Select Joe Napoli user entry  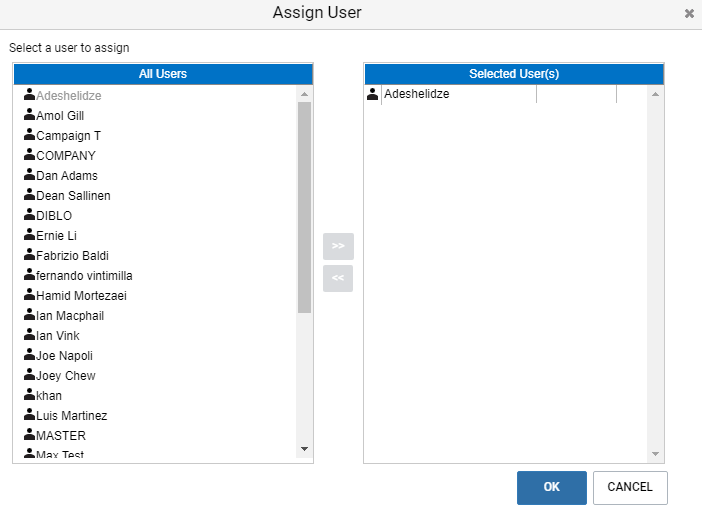[x=64, y=356]
